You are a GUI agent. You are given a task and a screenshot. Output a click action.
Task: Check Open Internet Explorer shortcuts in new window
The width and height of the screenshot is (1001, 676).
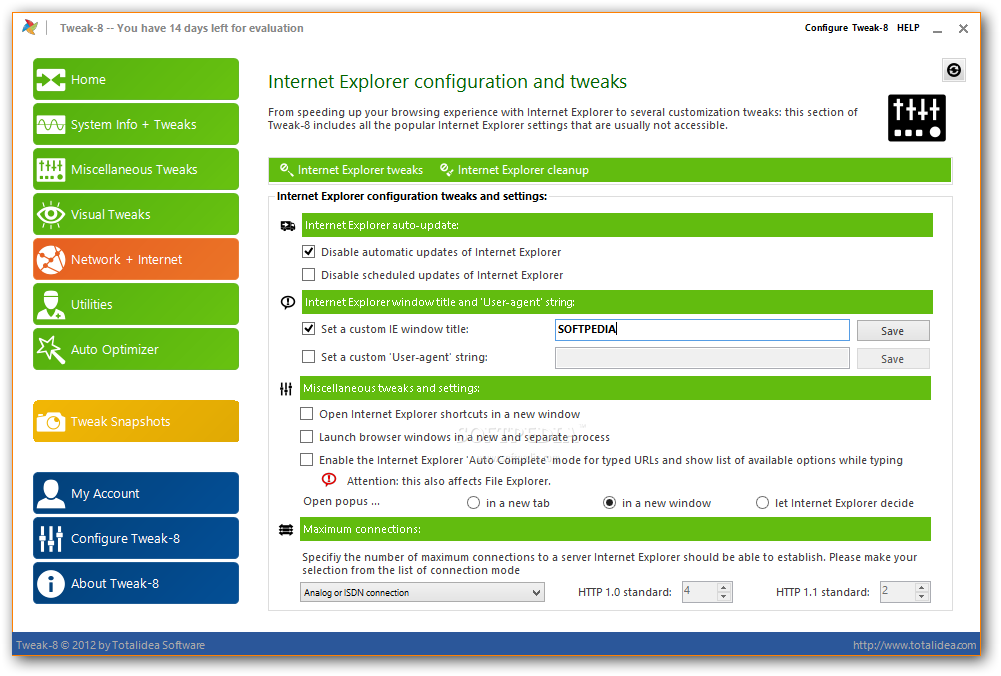coord(306,414)
